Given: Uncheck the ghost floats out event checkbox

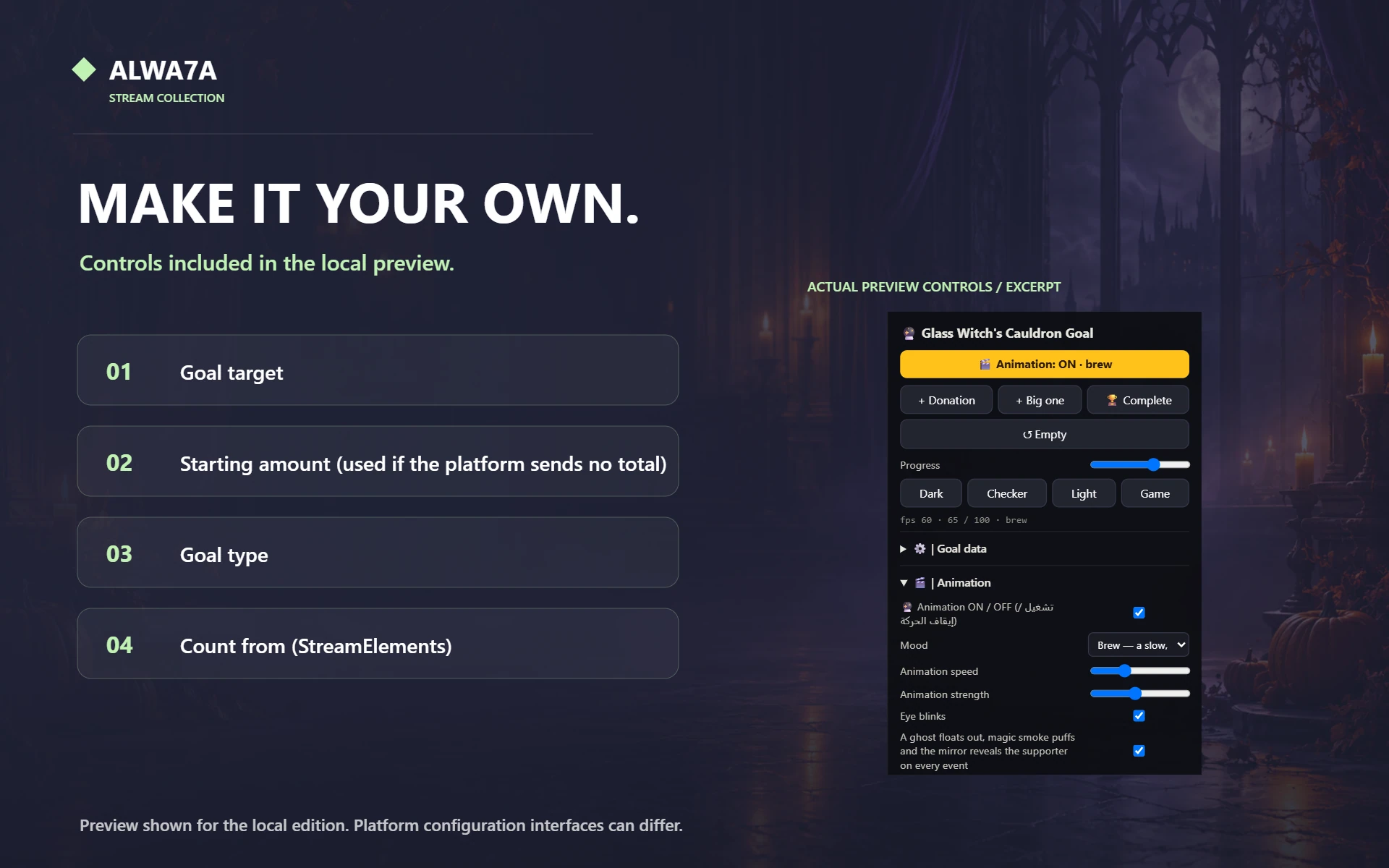Looking at the screenshot, I should [1139, 751].
